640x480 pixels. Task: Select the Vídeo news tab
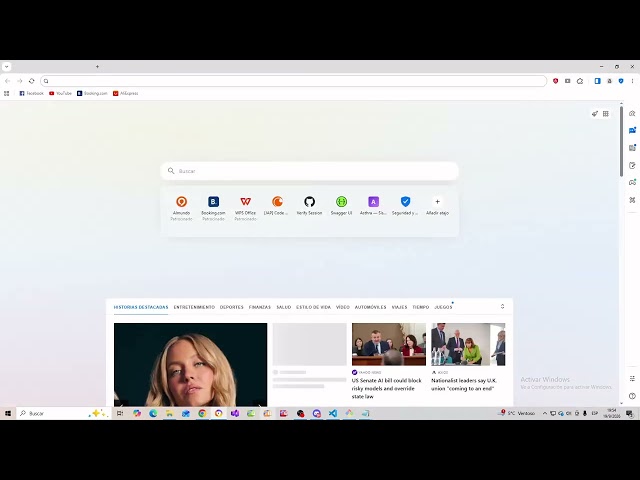(x=343, y=307)
